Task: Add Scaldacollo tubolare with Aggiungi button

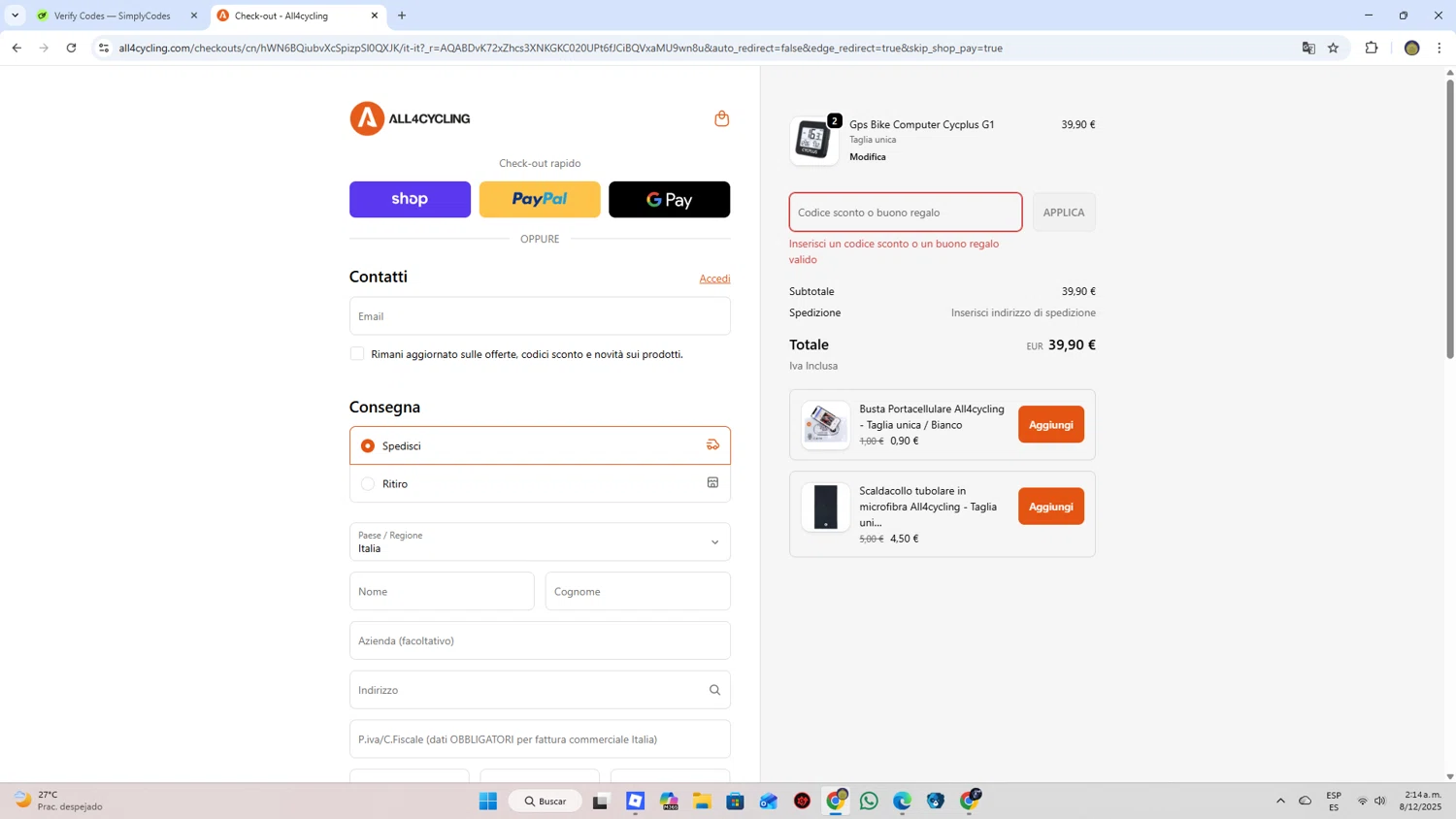Action: [x=1051, y=507]
